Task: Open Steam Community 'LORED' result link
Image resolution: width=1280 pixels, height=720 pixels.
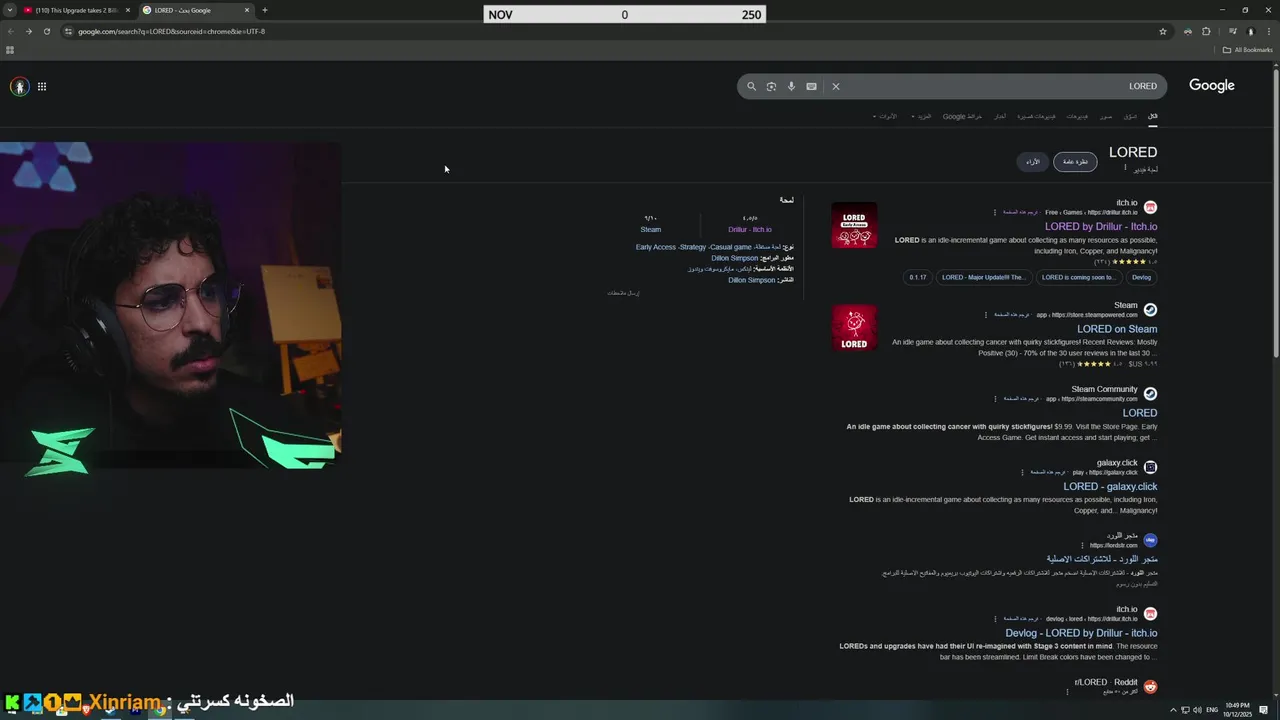Action: pyautogui.click(x=1140, y=413)
